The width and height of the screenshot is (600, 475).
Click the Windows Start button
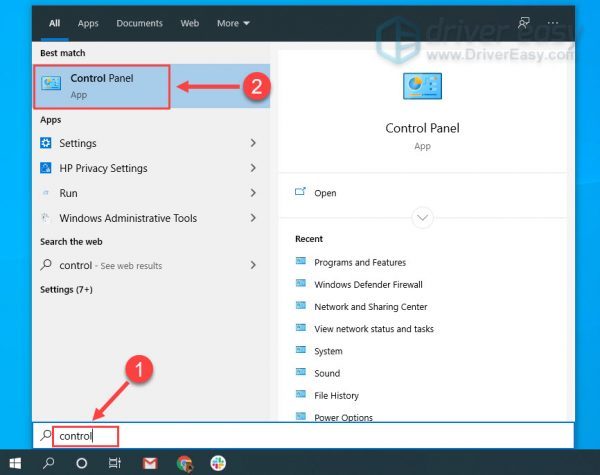coord(14,463)
